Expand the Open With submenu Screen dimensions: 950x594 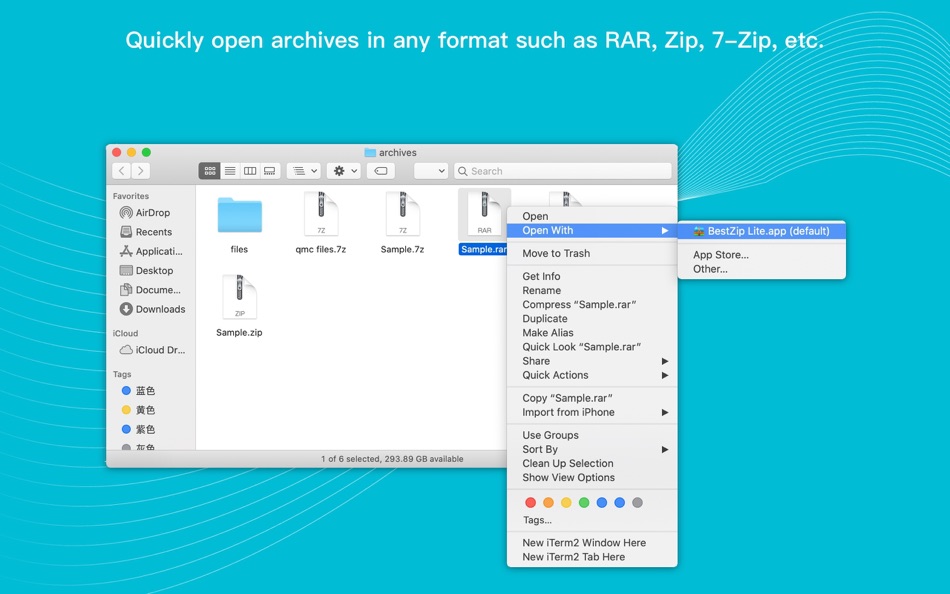point(592,230)
